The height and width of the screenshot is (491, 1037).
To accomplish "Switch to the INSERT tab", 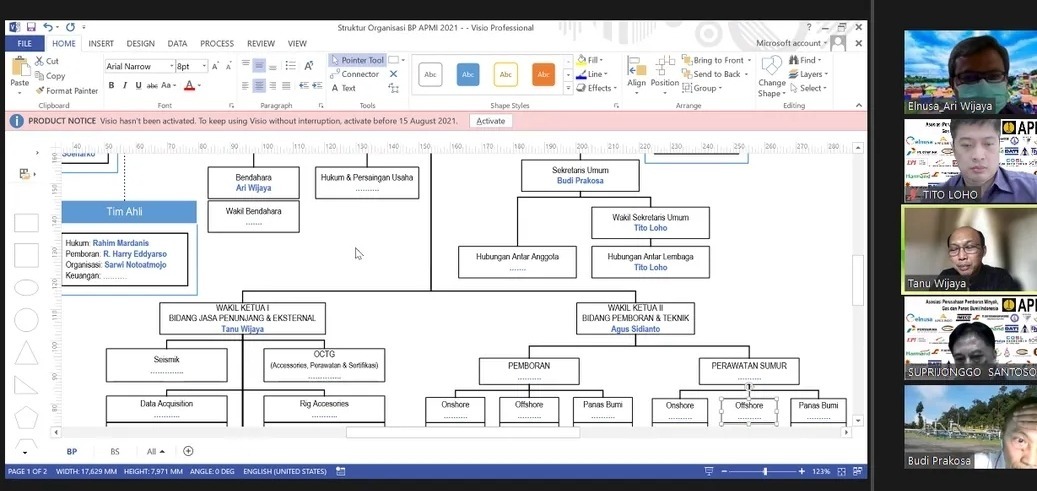I will pos(101,44).
